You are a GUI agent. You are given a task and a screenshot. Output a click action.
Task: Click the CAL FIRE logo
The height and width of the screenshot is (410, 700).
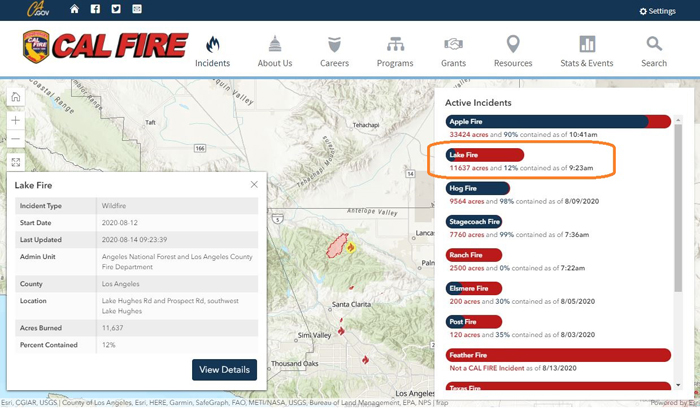(105, 46)
